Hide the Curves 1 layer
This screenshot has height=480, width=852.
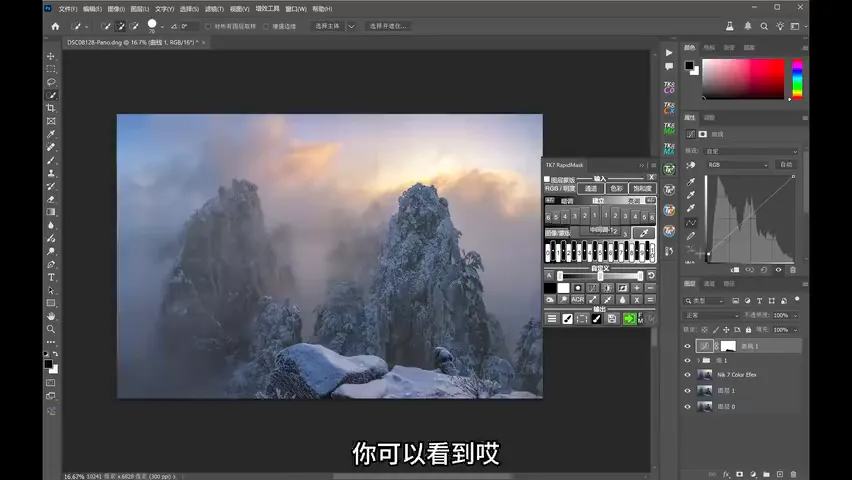click(x=687, y=346)
